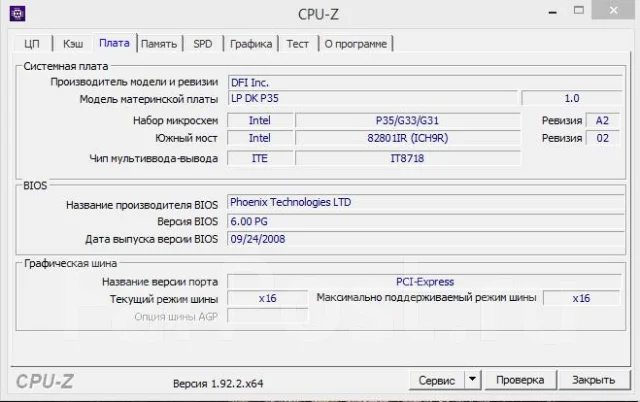The width and height of the screenshot is (640, 402).
Task: Click the ITE vendor value
Action: (x=260, y=158)
